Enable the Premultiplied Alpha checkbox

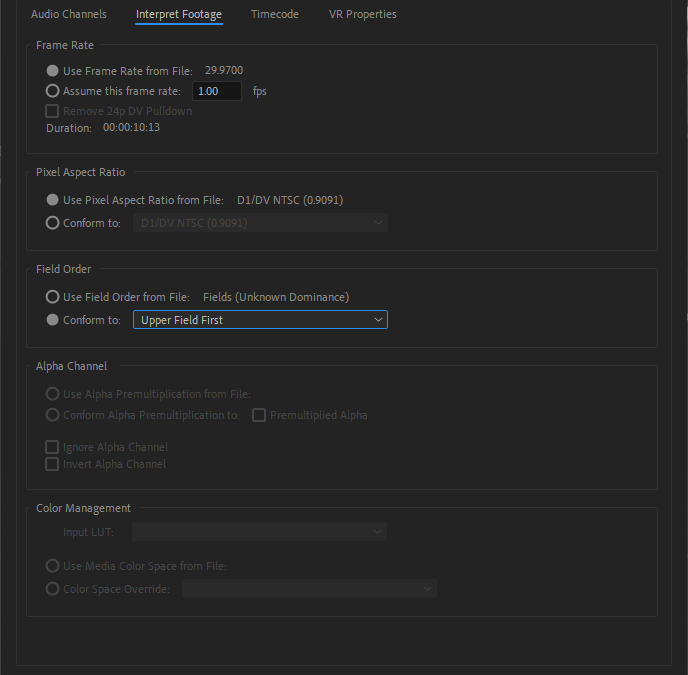pos(259,415)
